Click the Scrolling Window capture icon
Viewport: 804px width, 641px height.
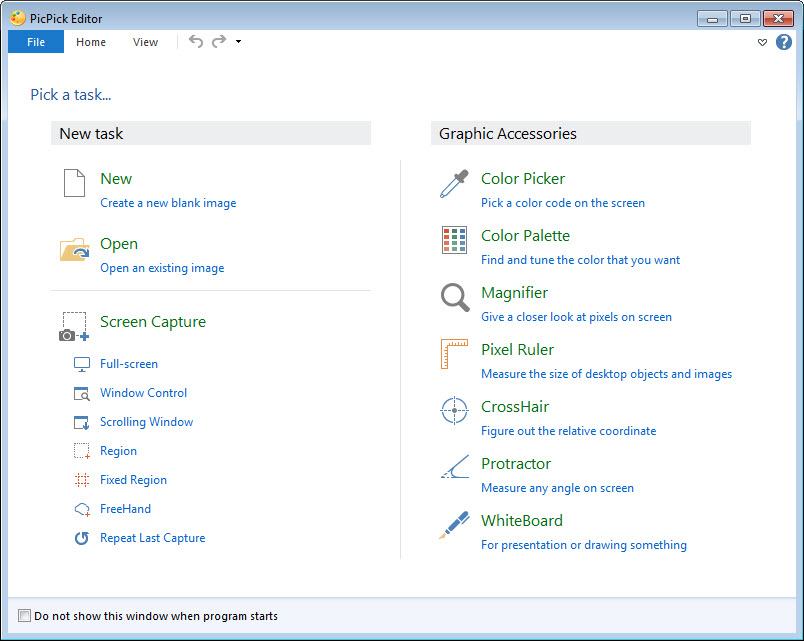point(82,423)
